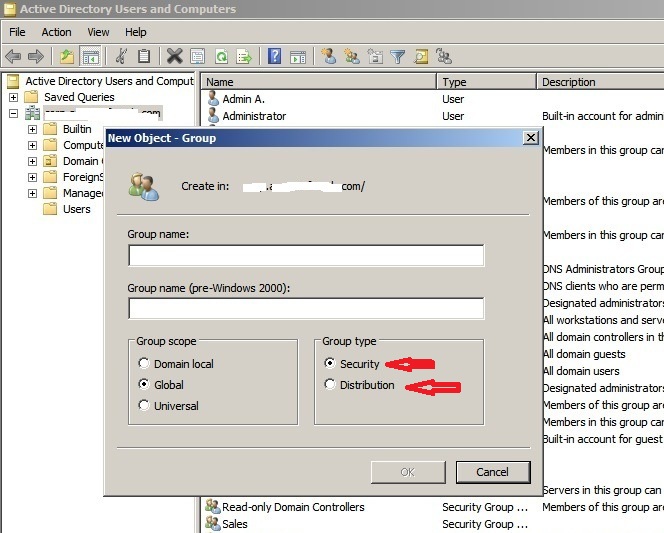This screenshot has width=664, height=533.
Task: Toggle the show/hide console tree icon
Action: pyautogui.click(x=91, y=56)
